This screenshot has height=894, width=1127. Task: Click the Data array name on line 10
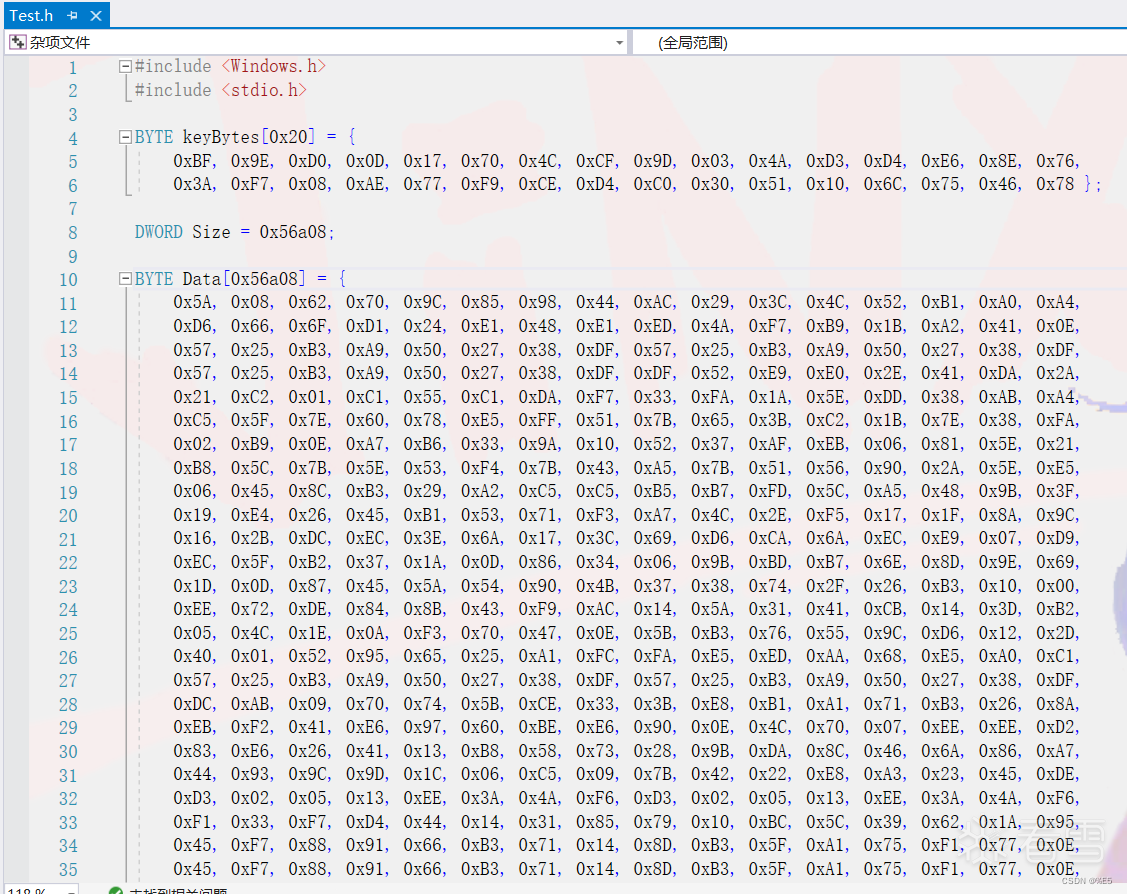[x=202, y=279]
